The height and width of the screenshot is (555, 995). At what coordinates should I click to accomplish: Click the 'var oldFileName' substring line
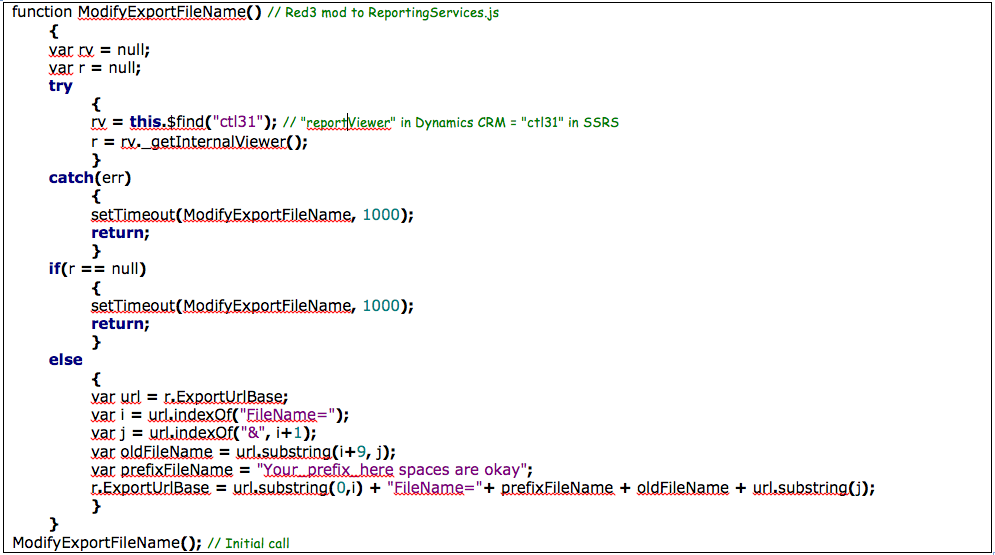pyautogui.click(x=244, y=452)
